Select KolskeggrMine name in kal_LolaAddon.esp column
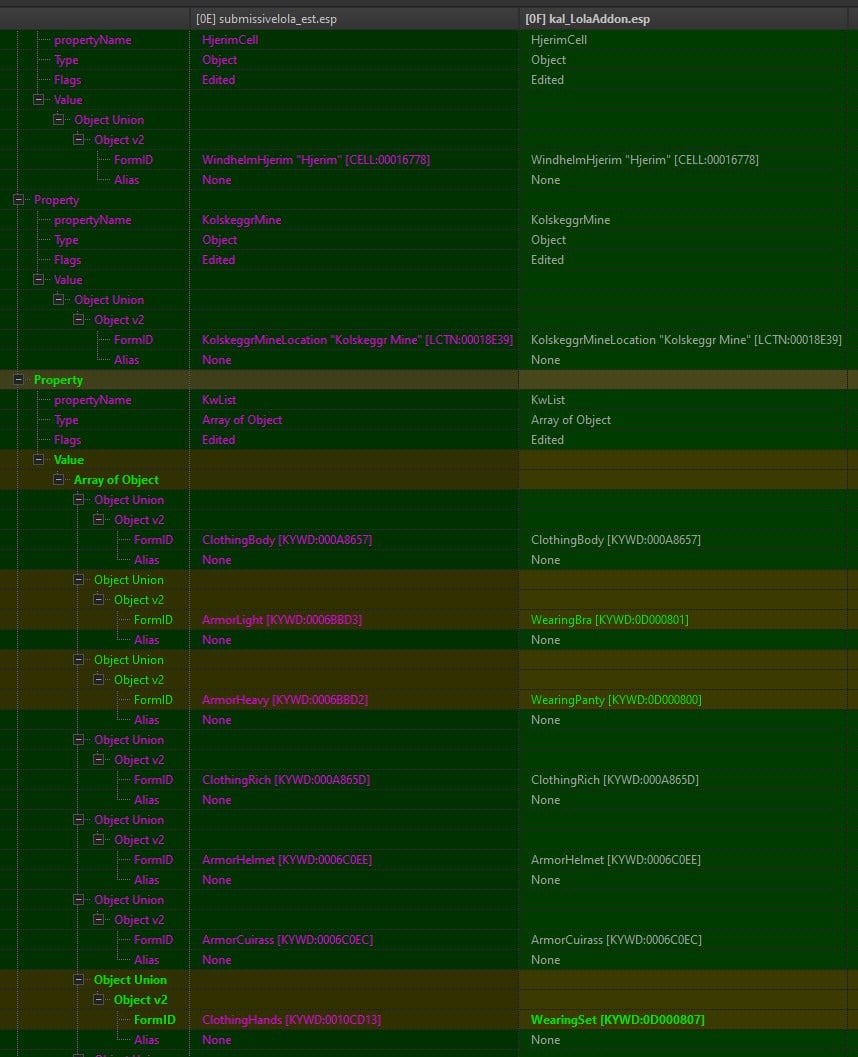Screen dimensions: 858x1057 click(570, 220)
